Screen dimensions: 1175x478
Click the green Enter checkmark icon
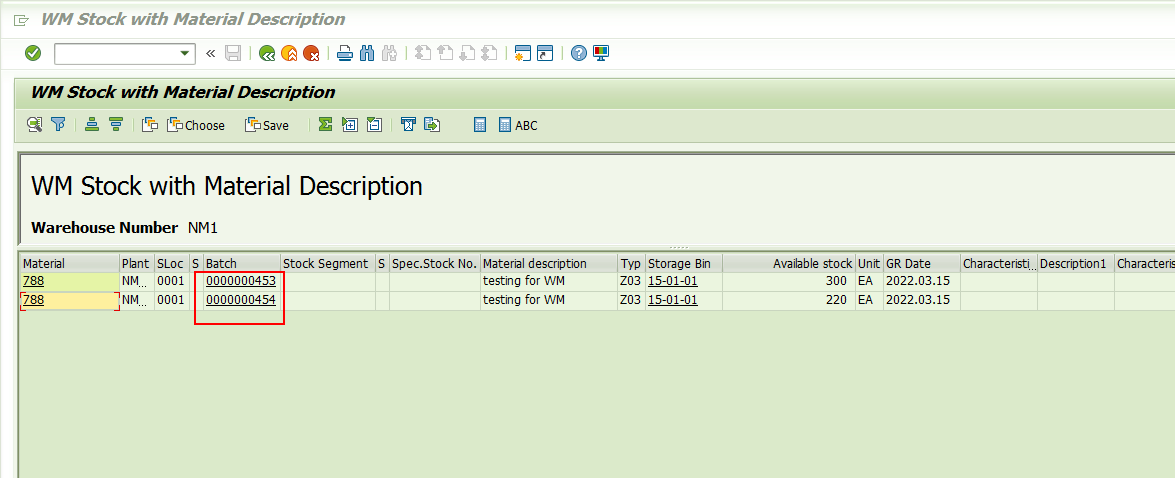[33, 53]
